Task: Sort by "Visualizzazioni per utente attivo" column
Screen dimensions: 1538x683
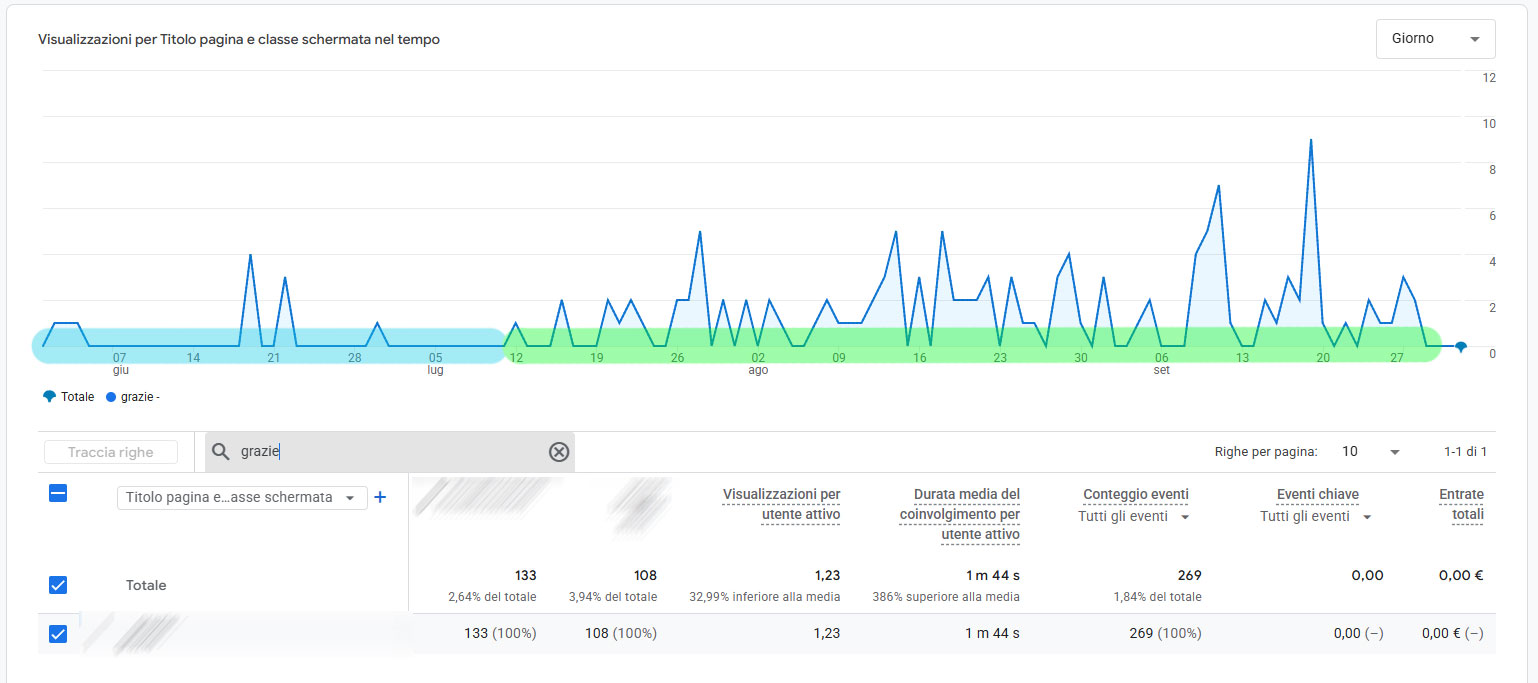Action: coord(781,504)
